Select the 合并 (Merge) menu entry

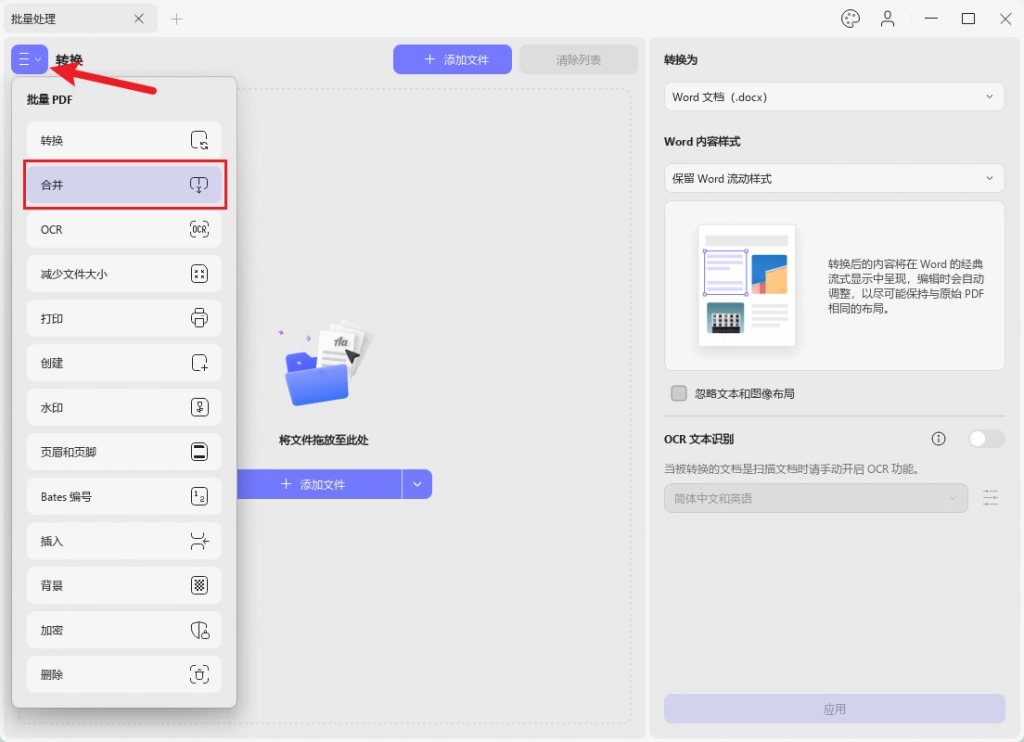124,185
